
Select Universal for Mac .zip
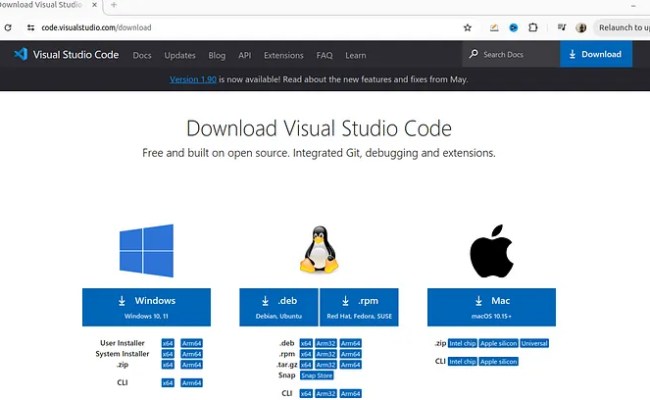coord(535,343)
